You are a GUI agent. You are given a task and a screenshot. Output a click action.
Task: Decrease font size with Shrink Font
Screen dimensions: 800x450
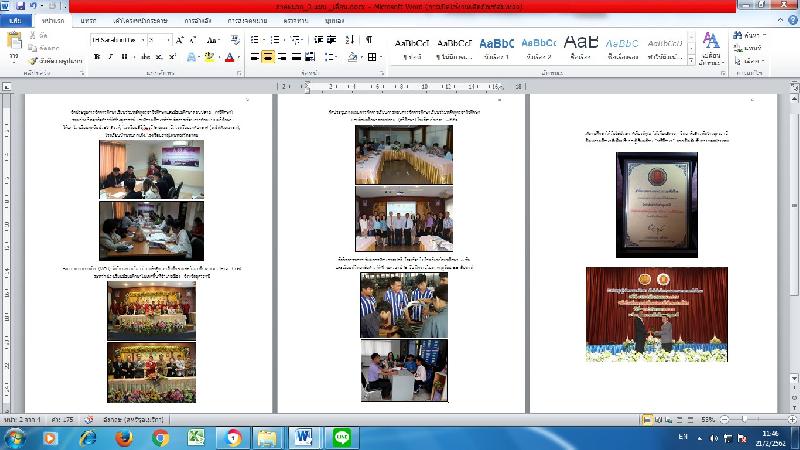pos(193,40)
